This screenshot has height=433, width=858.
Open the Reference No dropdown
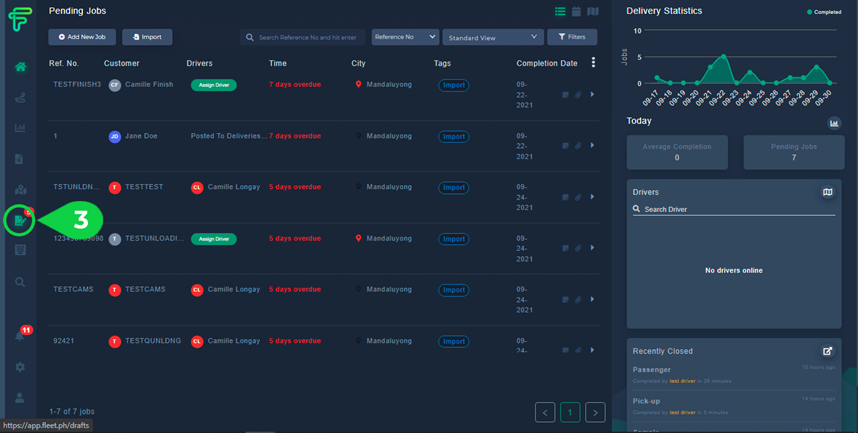pyautogui.click(x=405, y=37)
